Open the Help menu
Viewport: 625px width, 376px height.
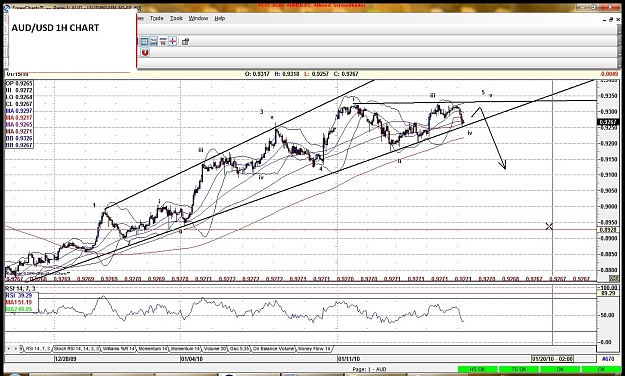(x=220, y=18)
